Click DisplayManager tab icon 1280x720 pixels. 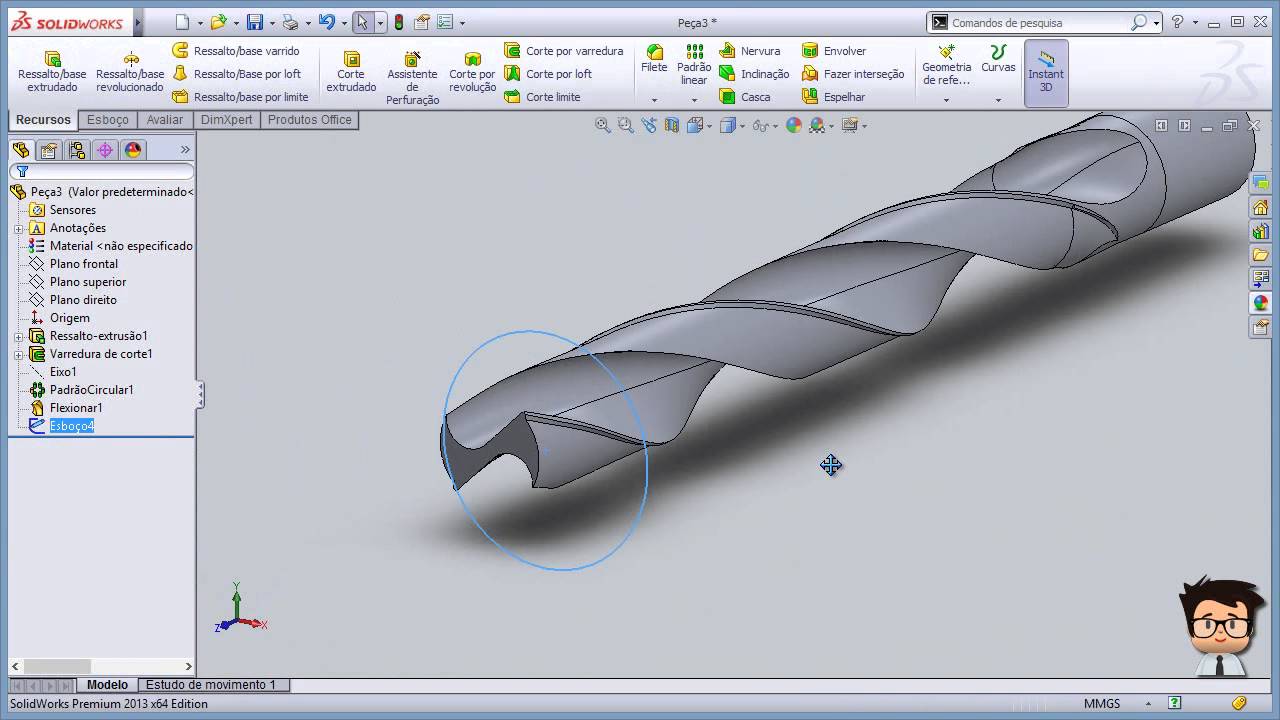point(133,150)
